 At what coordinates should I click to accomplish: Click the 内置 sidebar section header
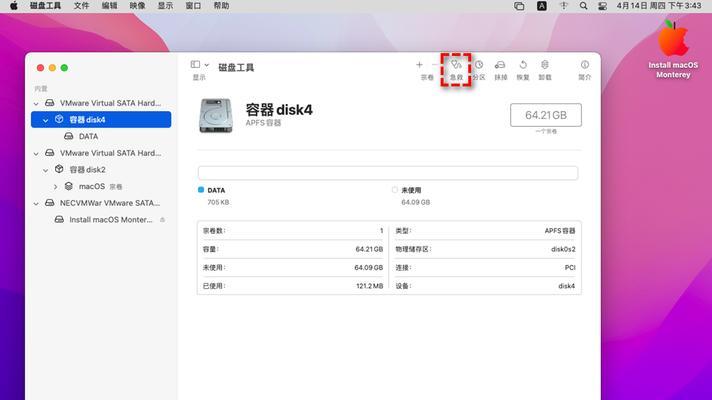(41, 89)
